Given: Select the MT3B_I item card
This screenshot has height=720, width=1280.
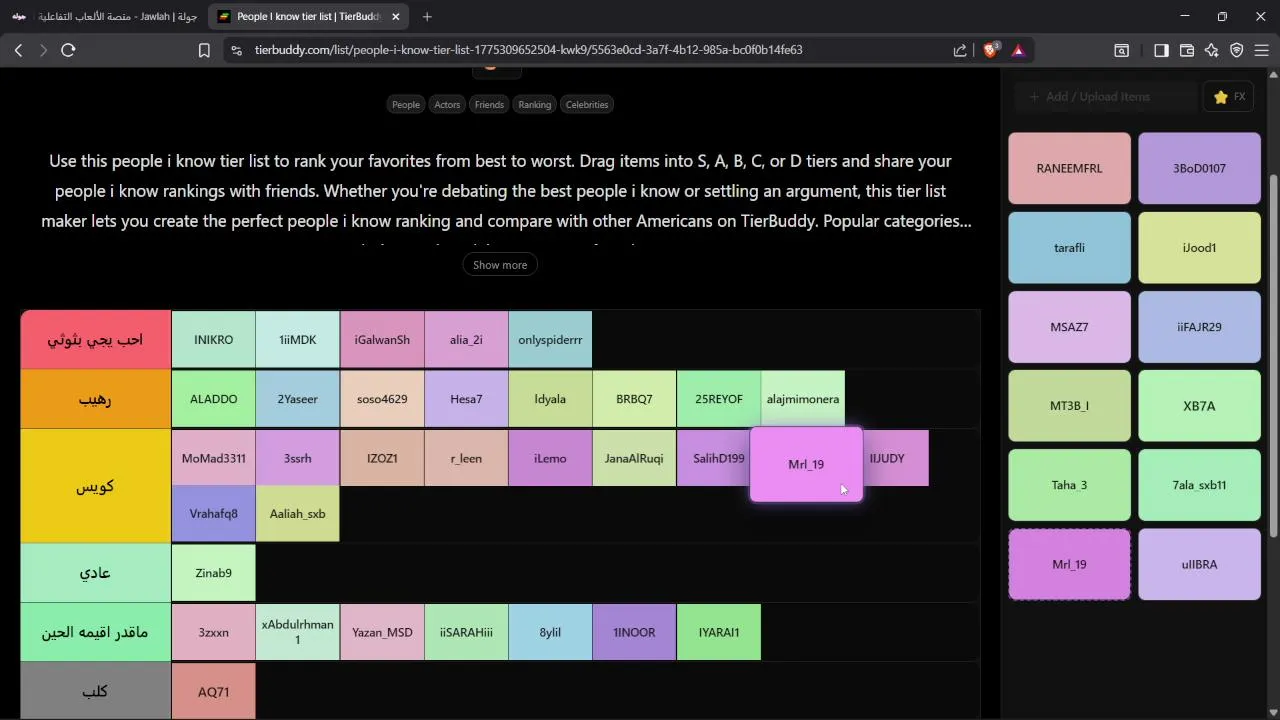Looking at the screenshot, I should (x=1069, y=406).
